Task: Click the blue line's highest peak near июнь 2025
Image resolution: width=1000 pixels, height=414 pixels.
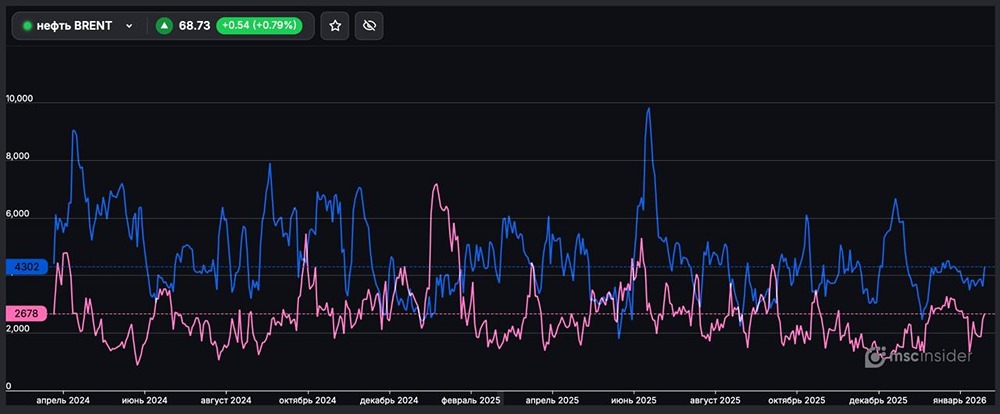Action: pos(649,109)
